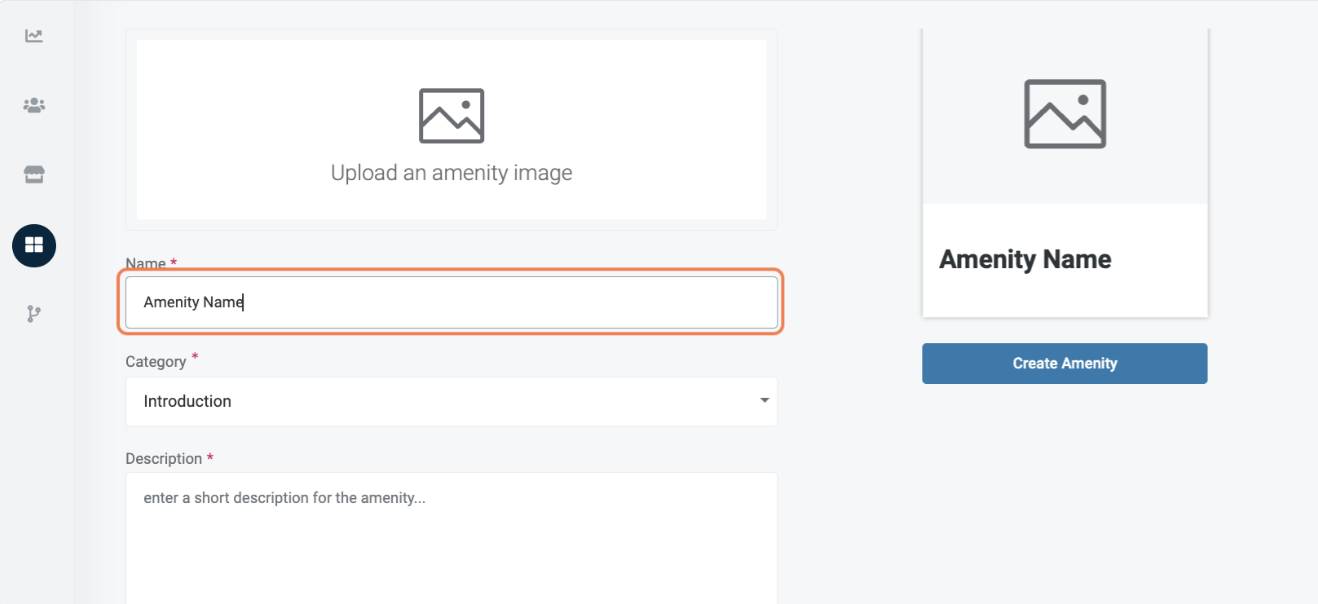Click the image placeholder icon in upload area
The height and width of the screenshot is (604, 1318).
[x=451, y=116]
